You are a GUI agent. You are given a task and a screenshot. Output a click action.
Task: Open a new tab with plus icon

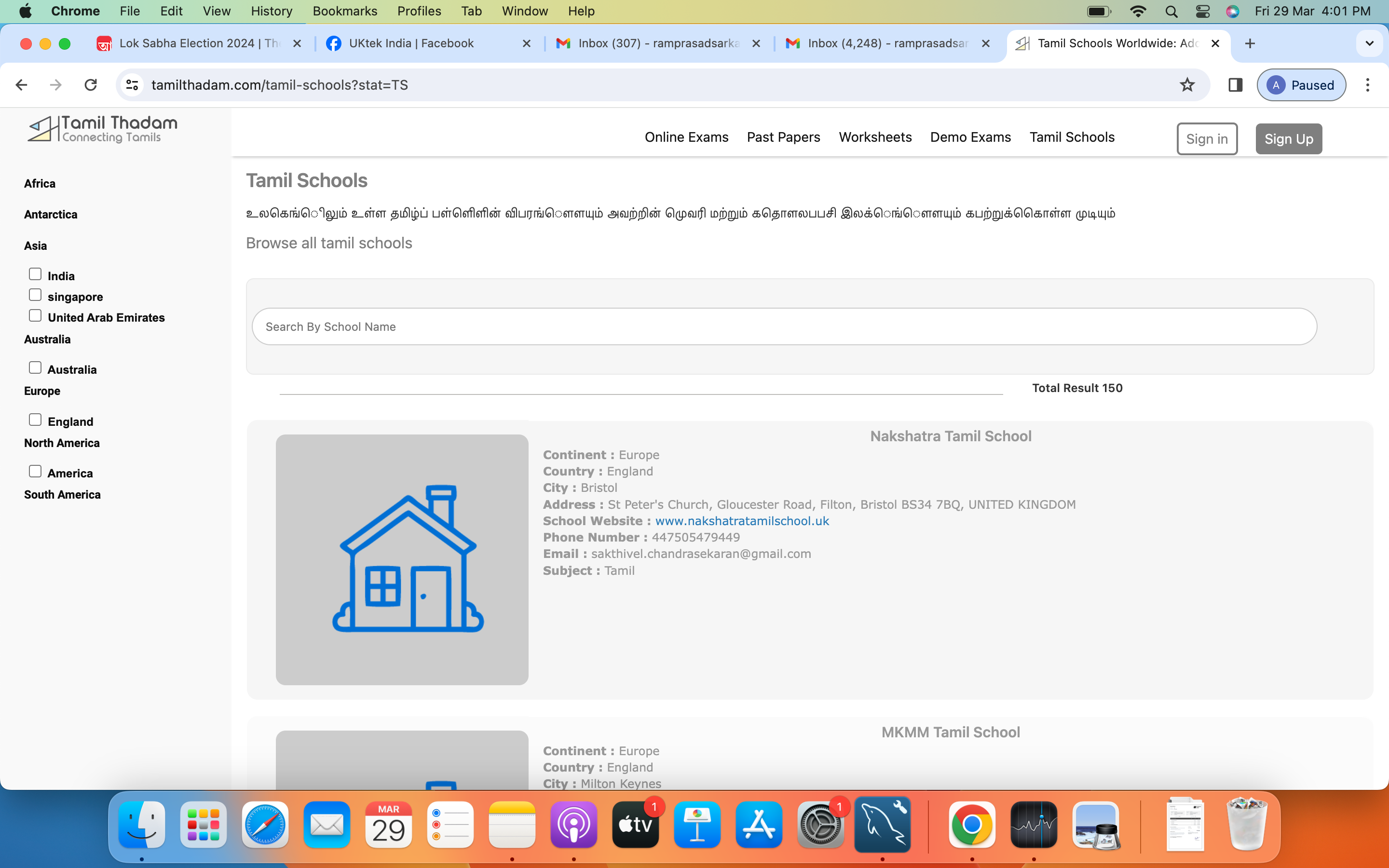tap(1250, 43)
